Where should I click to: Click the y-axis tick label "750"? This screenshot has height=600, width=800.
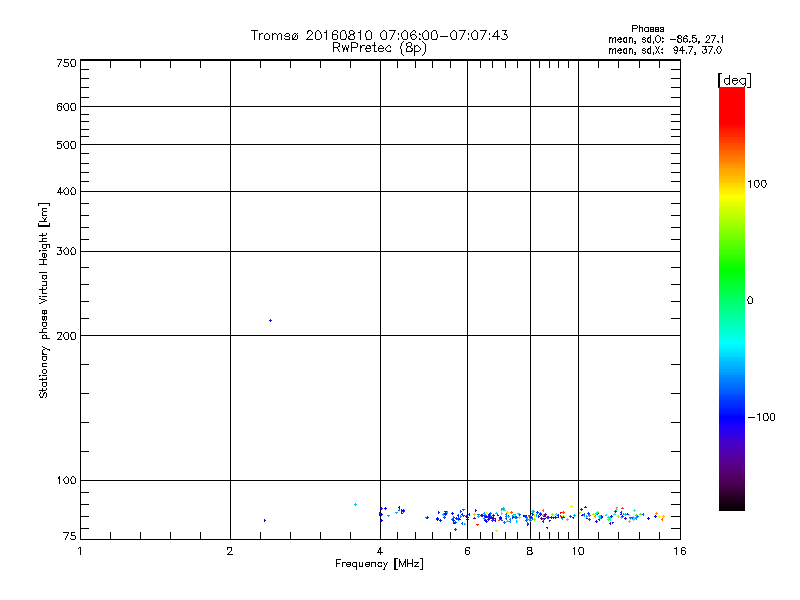[66, 63]
